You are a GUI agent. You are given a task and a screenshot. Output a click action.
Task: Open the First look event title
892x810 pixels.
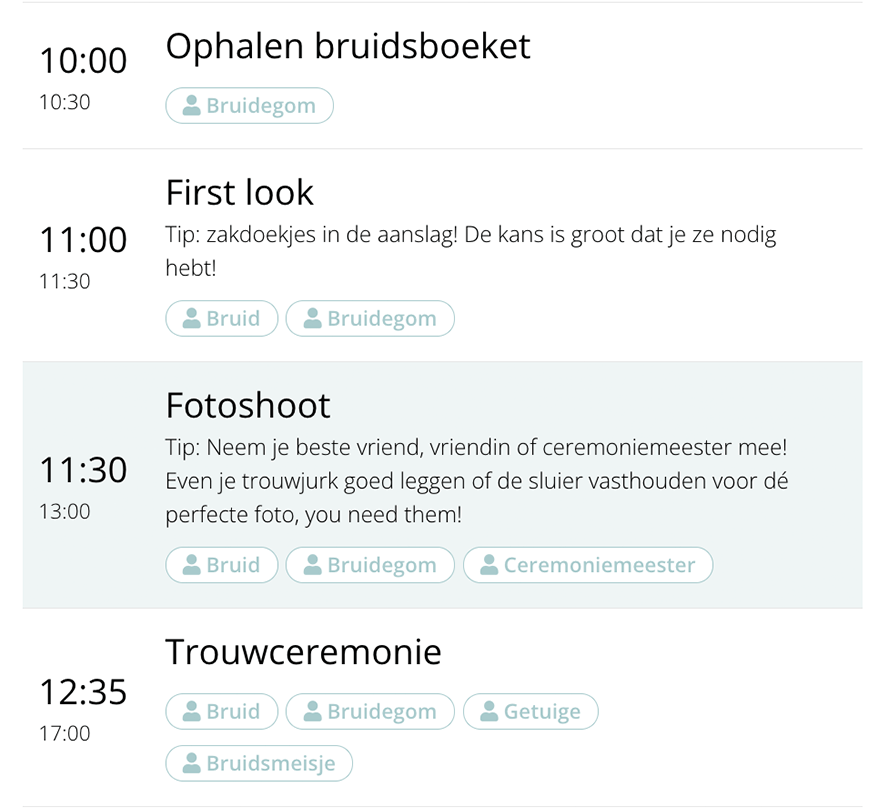click(239, 192)
